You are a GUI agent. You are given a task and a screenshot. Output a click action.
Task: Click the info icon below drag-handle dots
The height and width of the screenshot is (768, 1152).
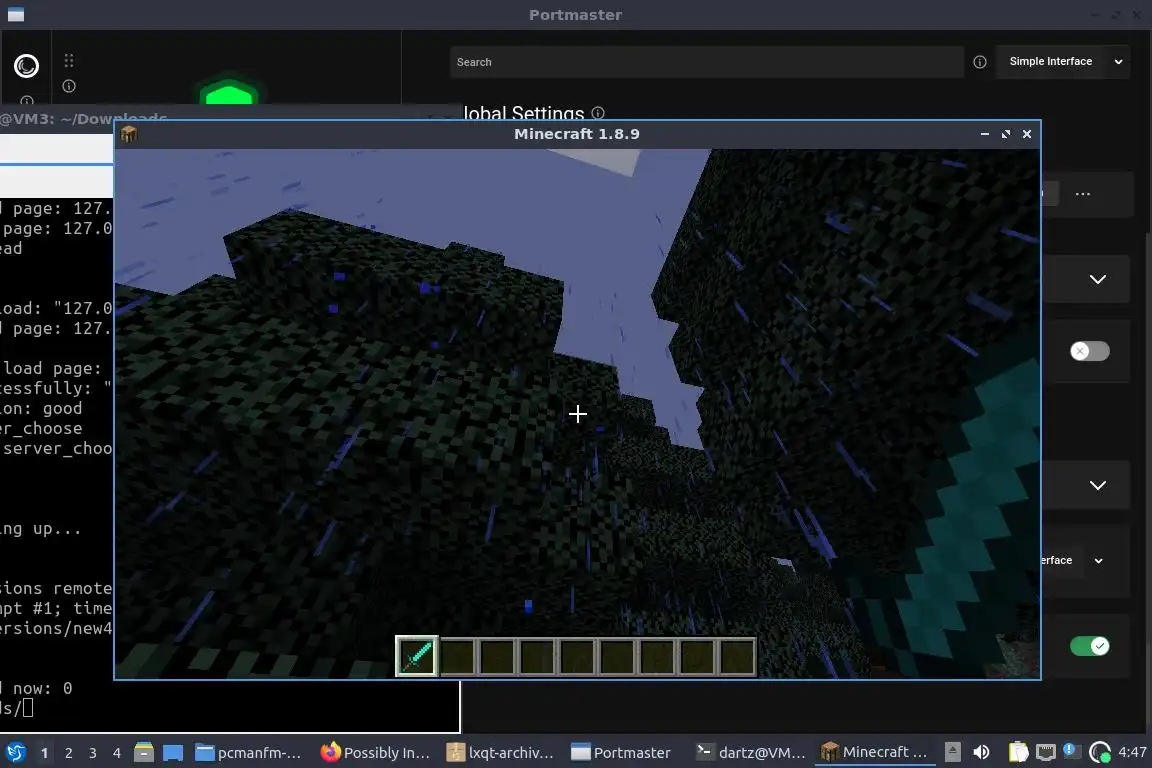click(x=69, y=86)
